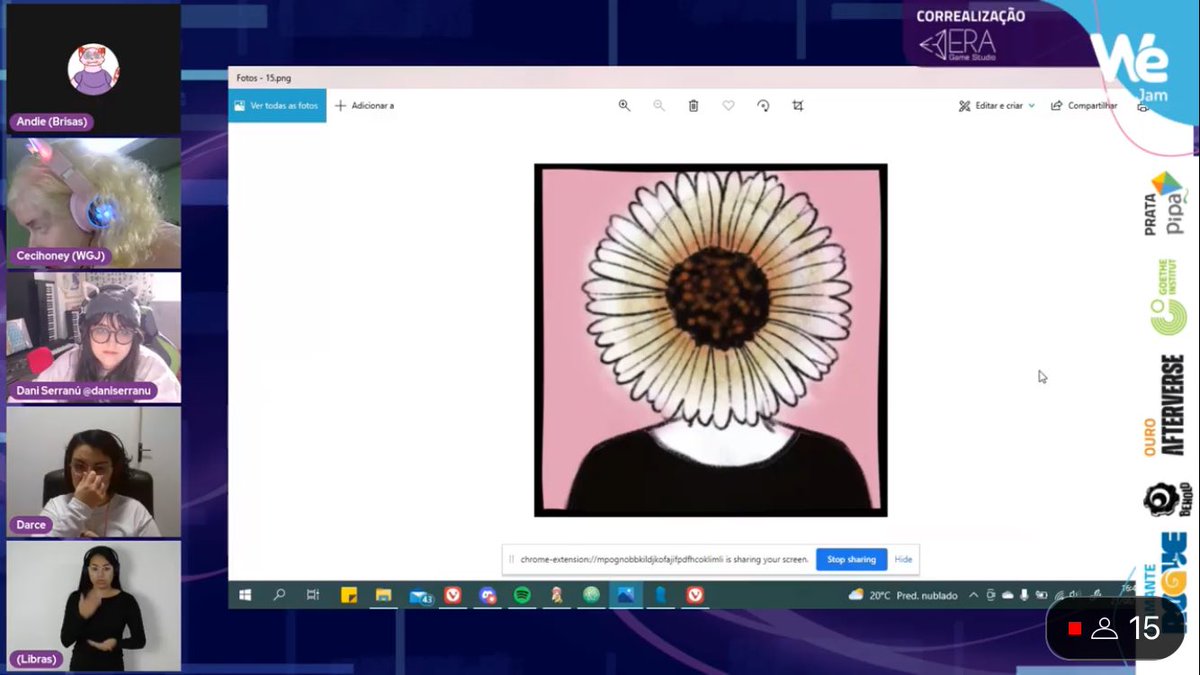This screenshot has width=1200, height=675.
Task: Select the crop tool icon
Action: (x=797, y=105)
